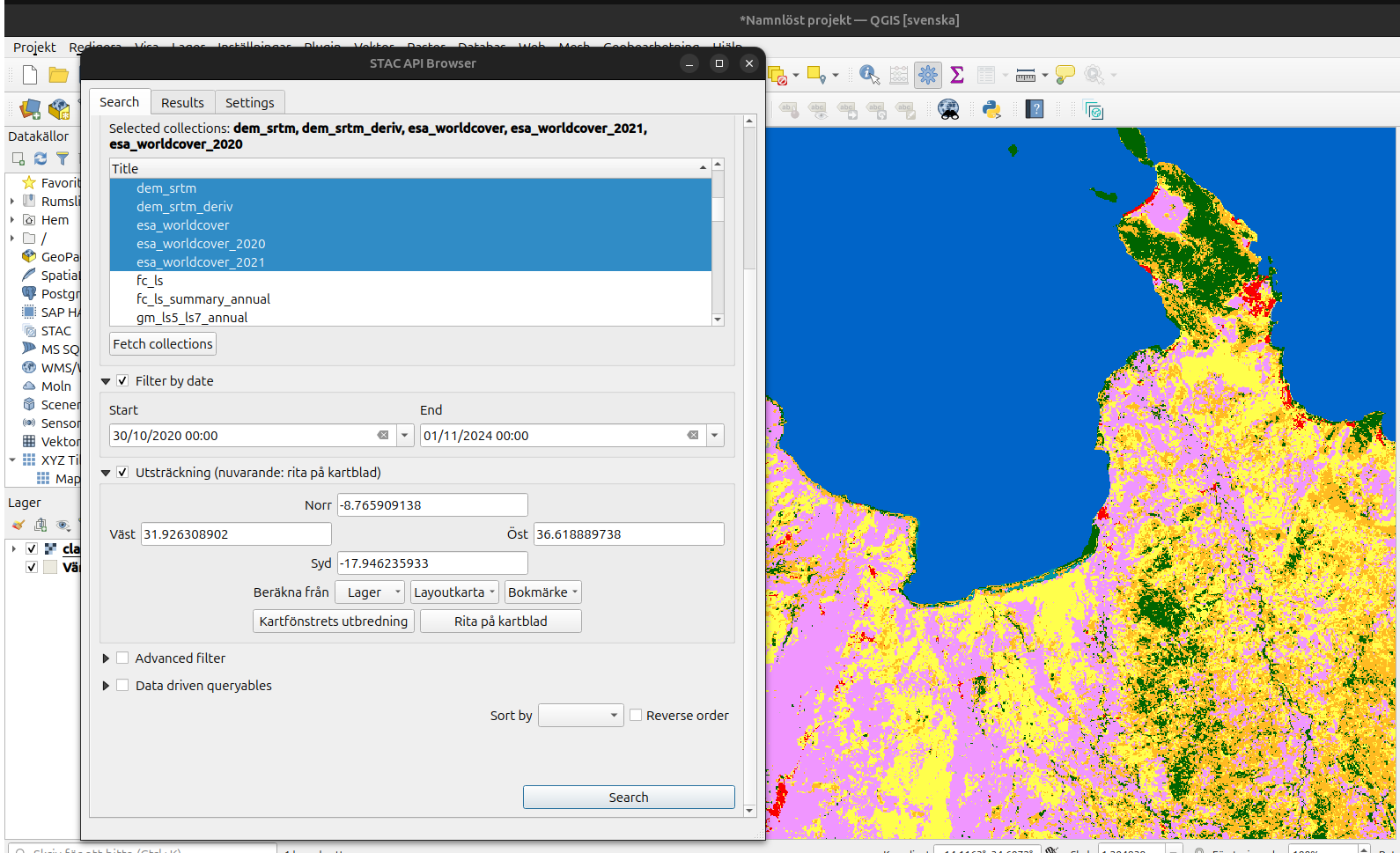The image size is (1400, 853).
Task: Clear the End date field
Action: click(693, 435)
